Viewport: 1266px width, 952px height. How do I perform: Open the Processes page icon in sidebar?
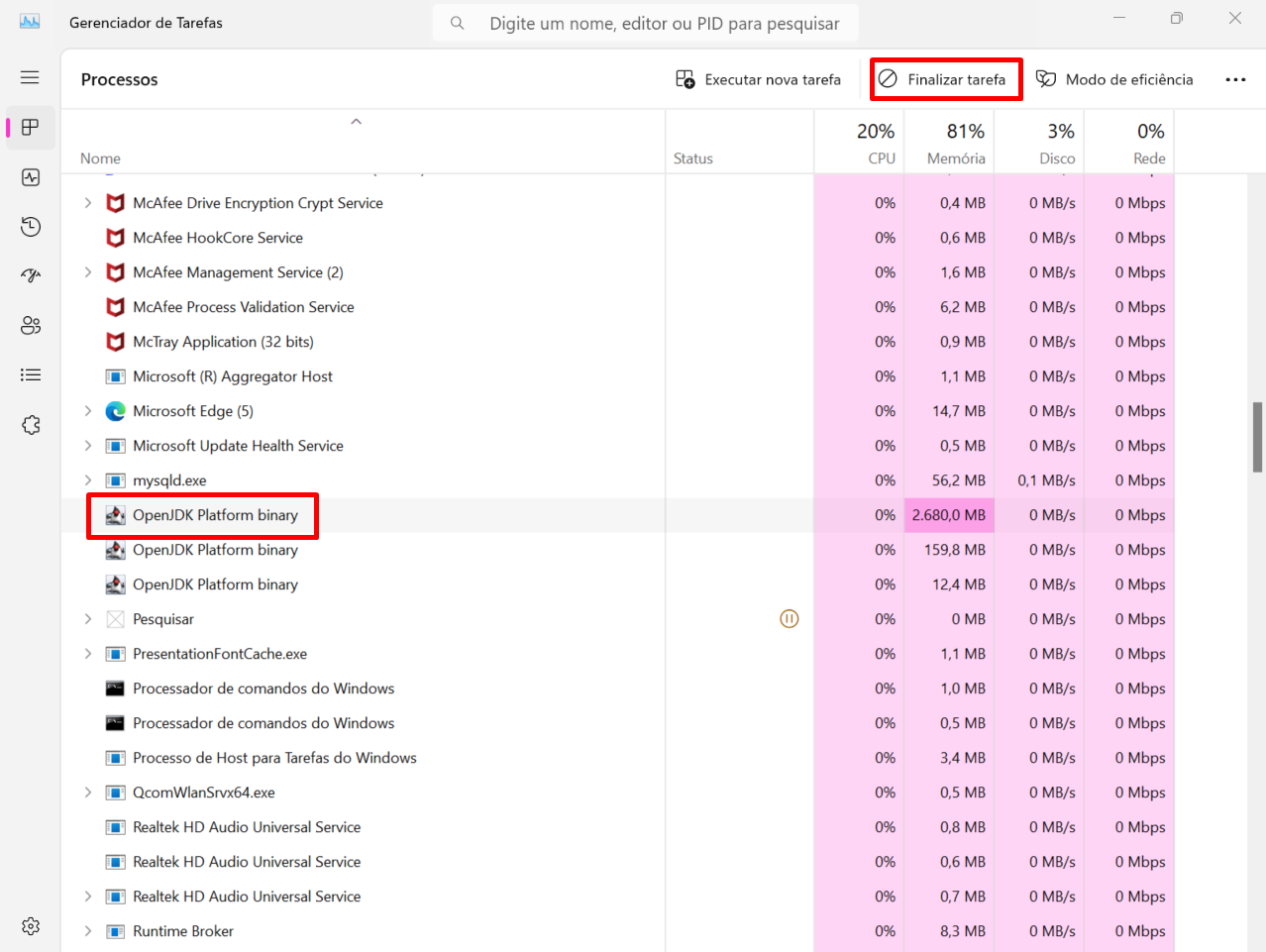[x=31, y=127]
